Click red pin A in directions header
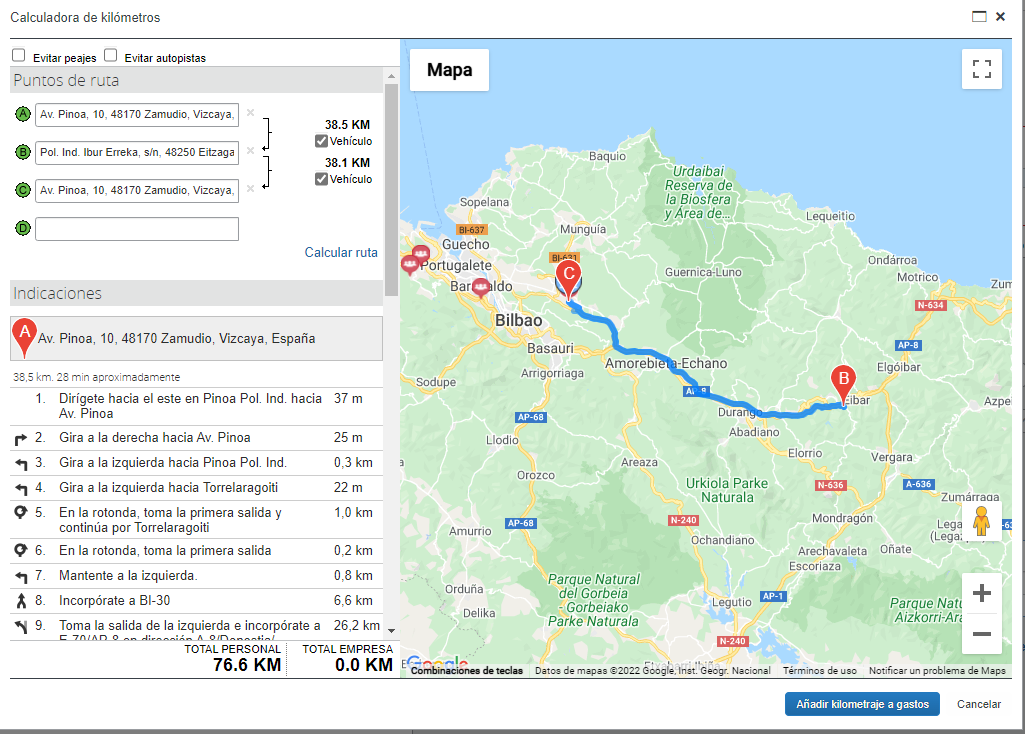Viewport: 1025px width, 734px height. (x=24, y=337)
